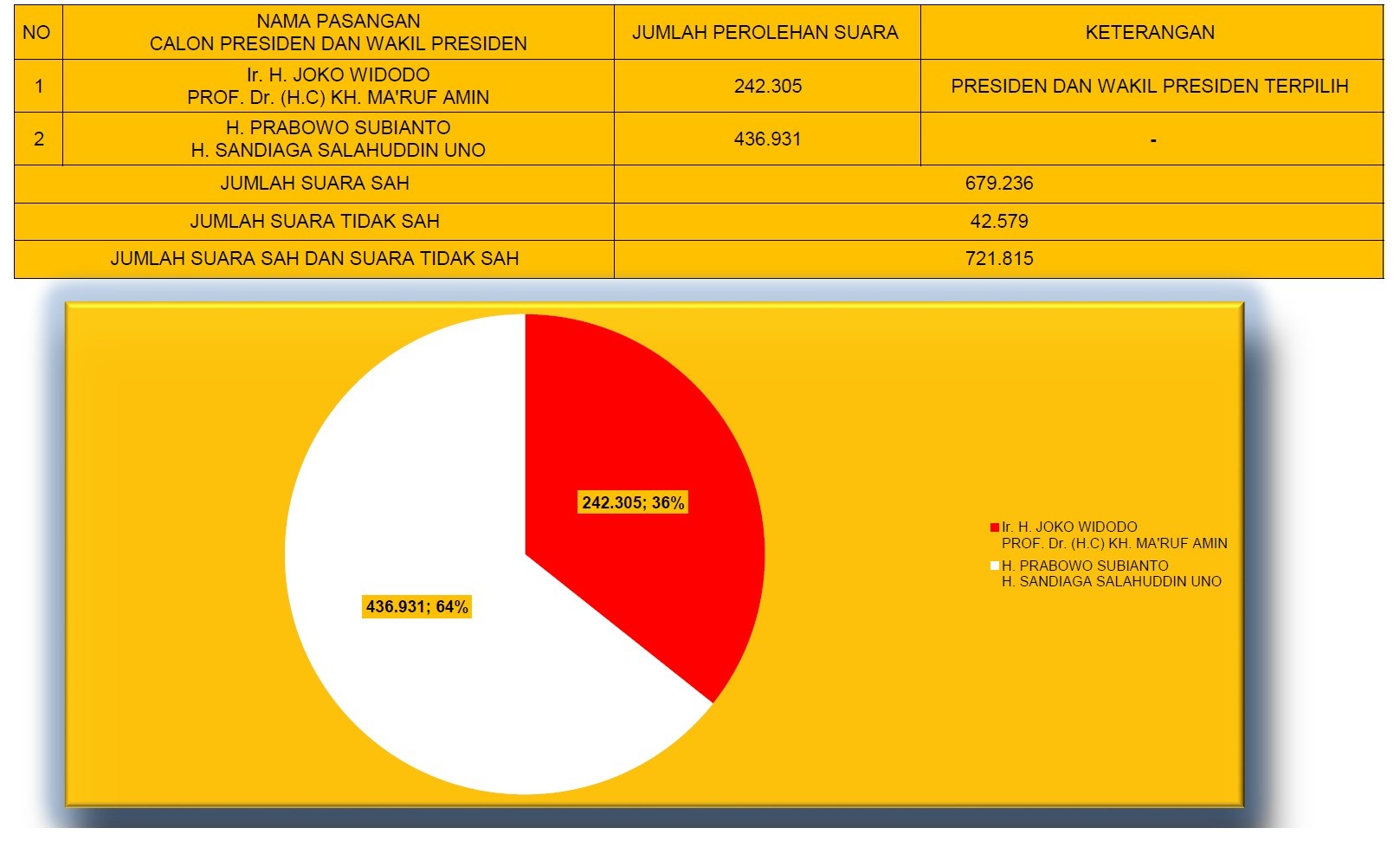
Task: Click the "242.305; 36%" data label
Action: point(633,503)
